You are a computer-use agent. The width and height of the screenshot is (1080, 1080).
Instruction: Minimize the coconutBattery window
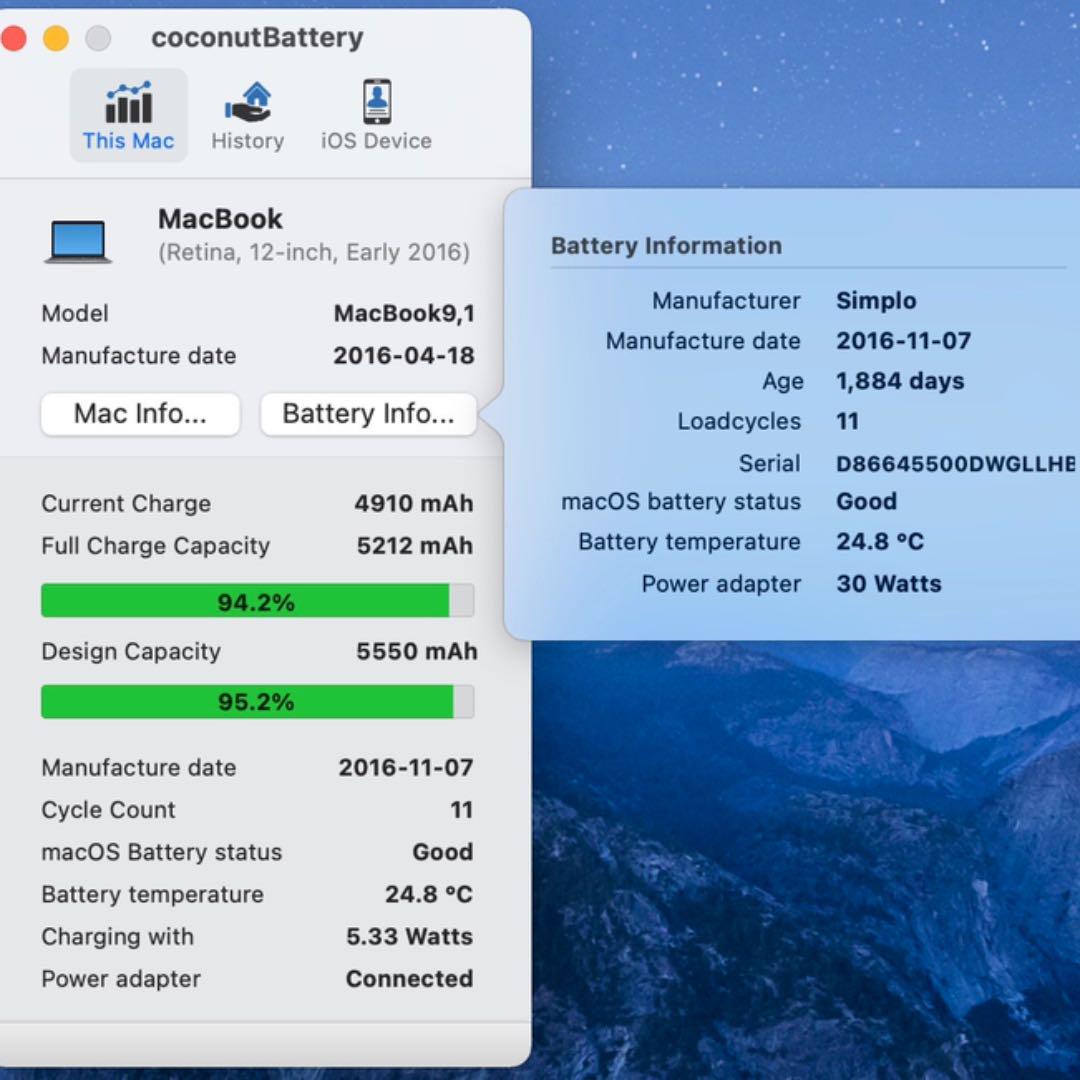click(x=56, y=38)
